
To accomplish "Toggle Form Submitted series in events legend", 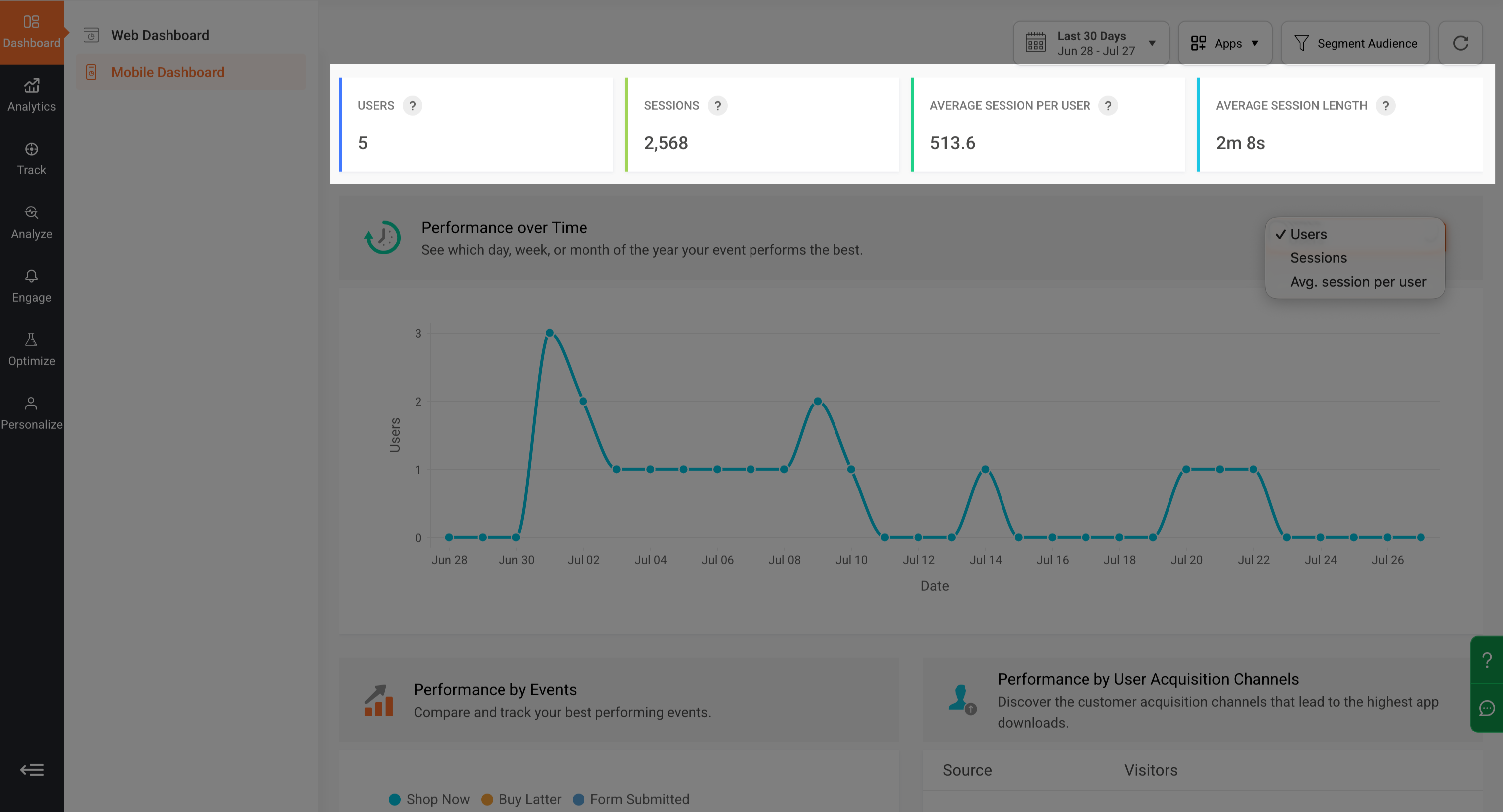I will tap(631, 799).
